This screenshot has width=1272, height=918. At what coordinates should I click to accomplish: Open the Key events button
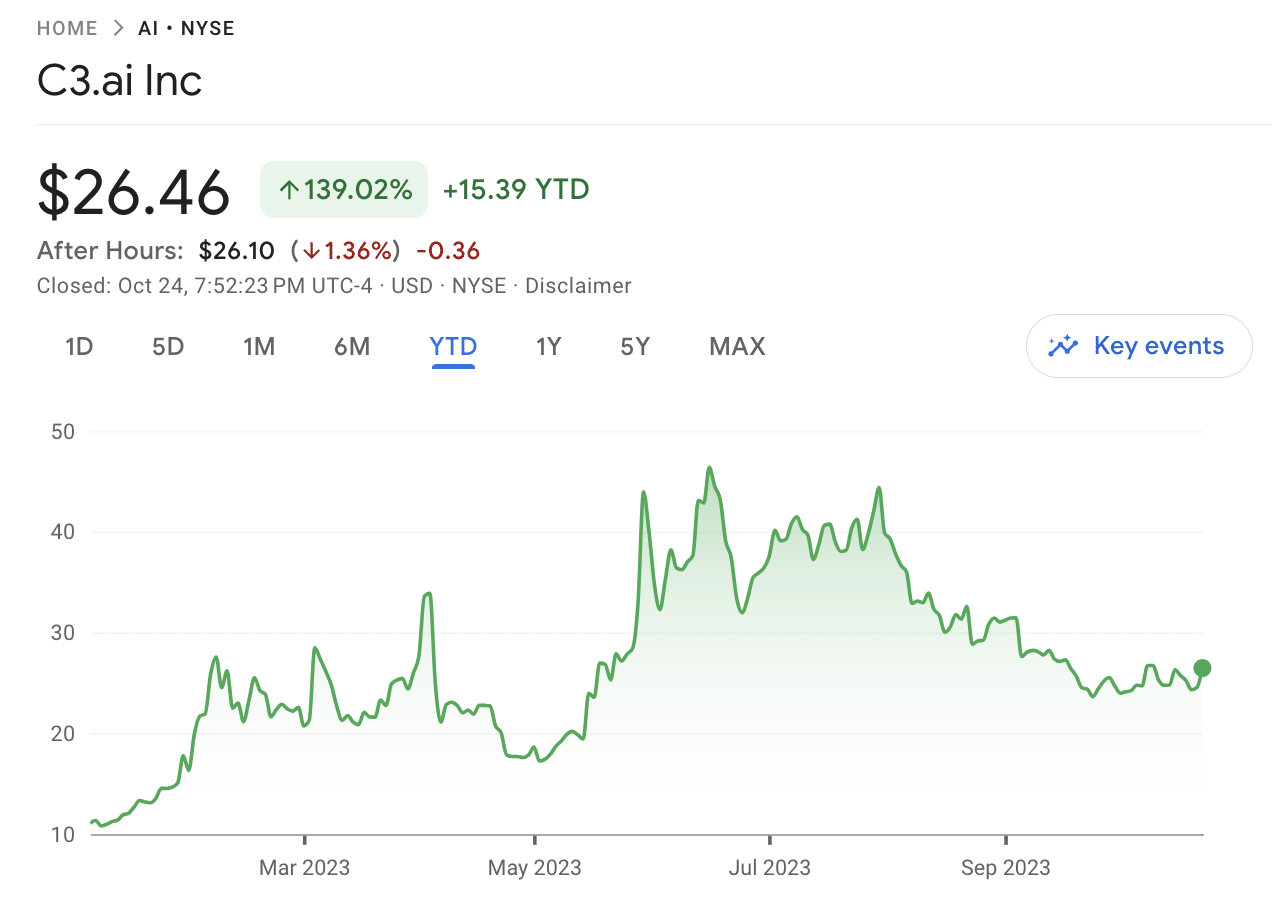(x=1139, y=346)
